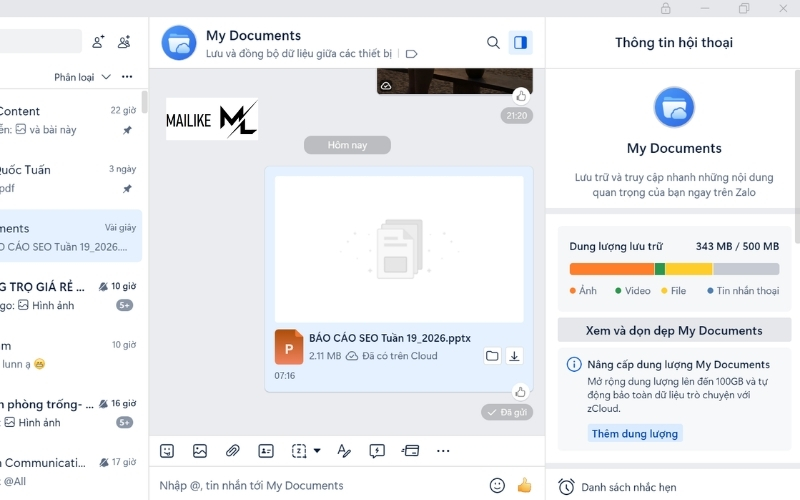The image size is (800, 500).
Task: Click the add friend icon
Action: [98, 42]
